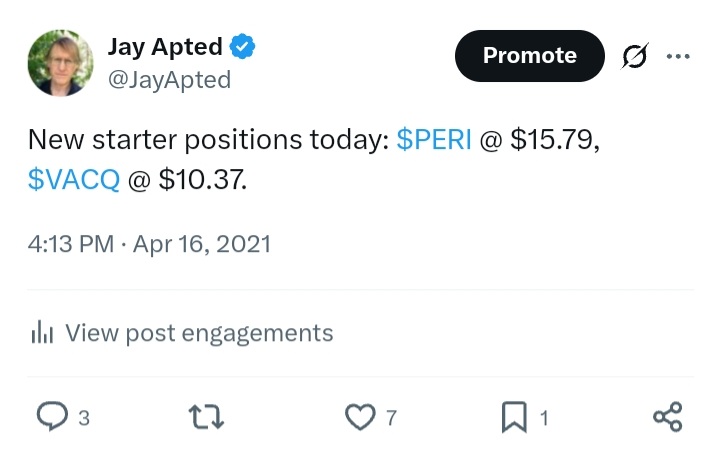Open the $PERI cashtag link
Viewport: 720px width, 454px height.
[434, 139]
